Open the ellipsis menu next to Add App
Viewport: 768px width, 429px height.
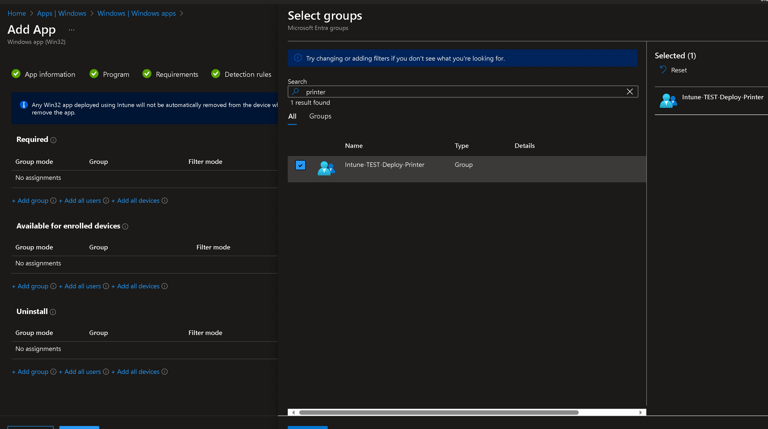click(x=72, y=30)
